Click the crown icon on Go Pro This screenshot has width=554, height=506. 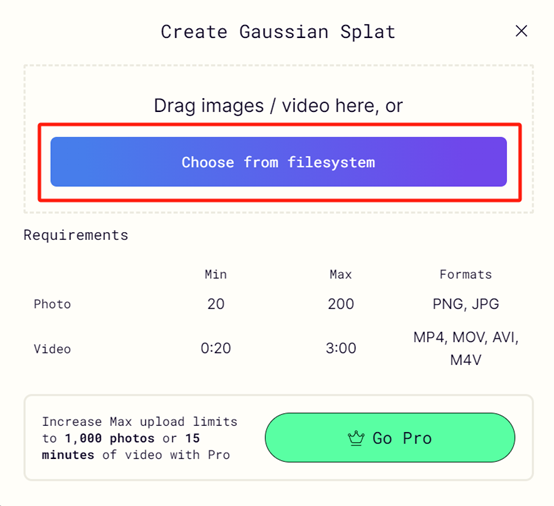click(x=356, y=438)
